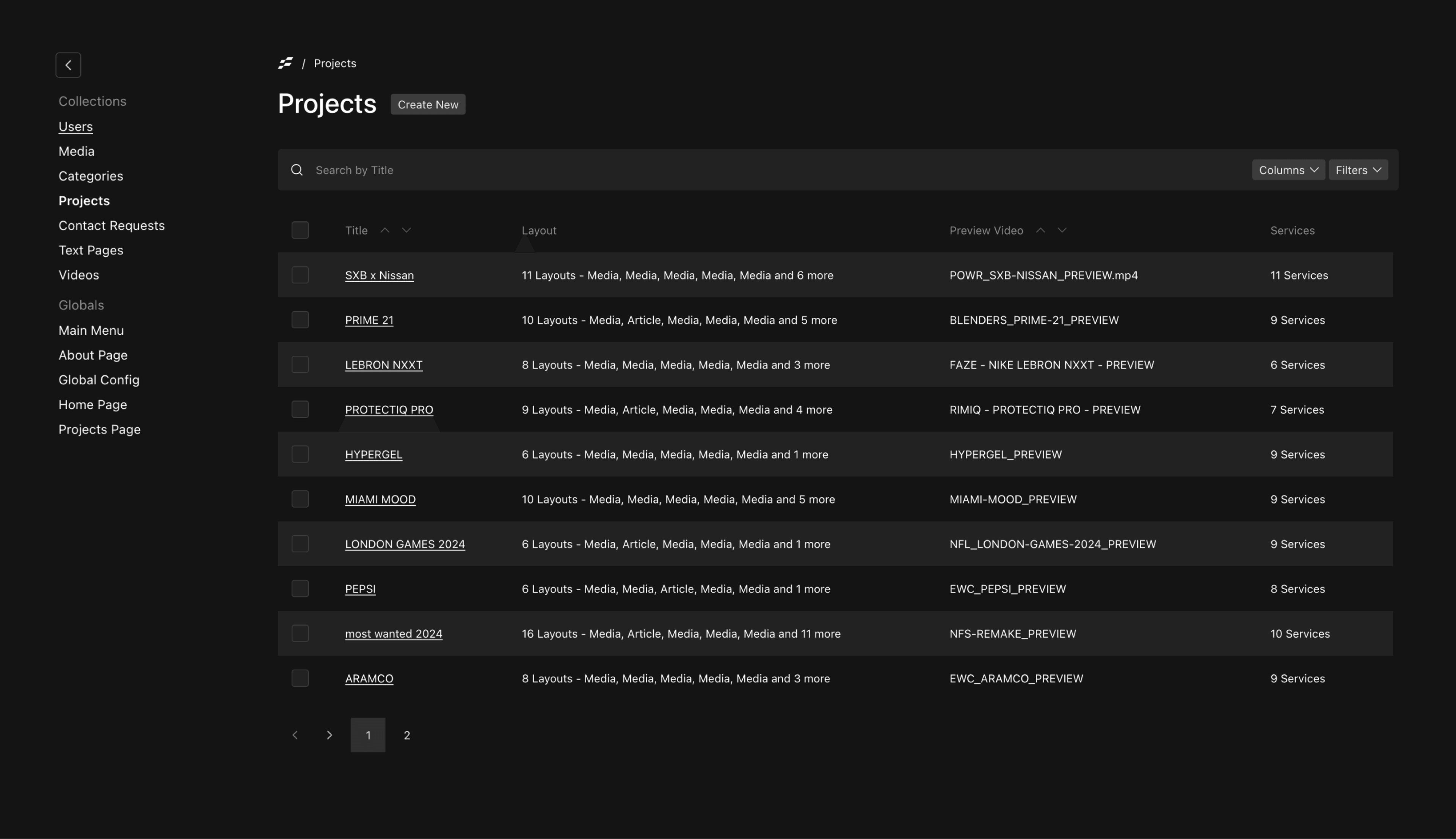Go to the next page arrow
Image resolution: width=1456 pixels, height=839 pixels.
point(329,735)
